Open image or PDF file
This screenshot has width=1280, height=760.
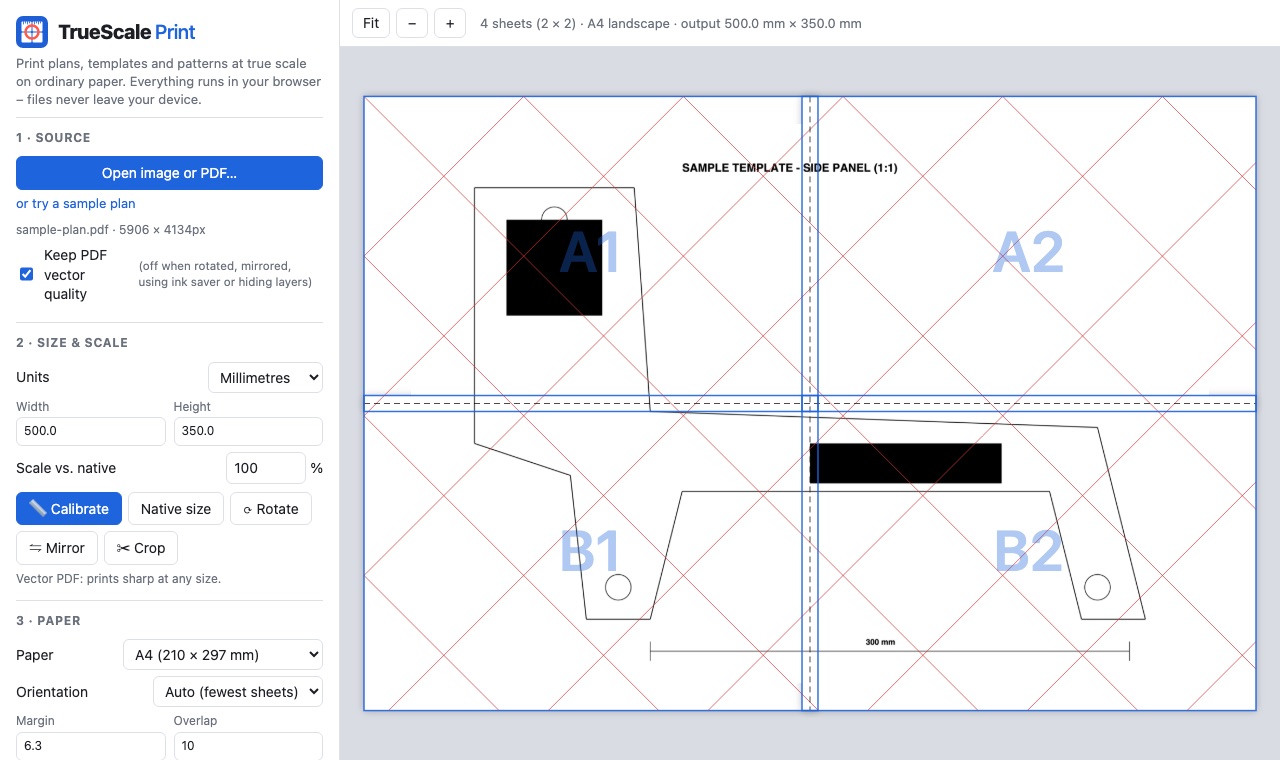169,173
